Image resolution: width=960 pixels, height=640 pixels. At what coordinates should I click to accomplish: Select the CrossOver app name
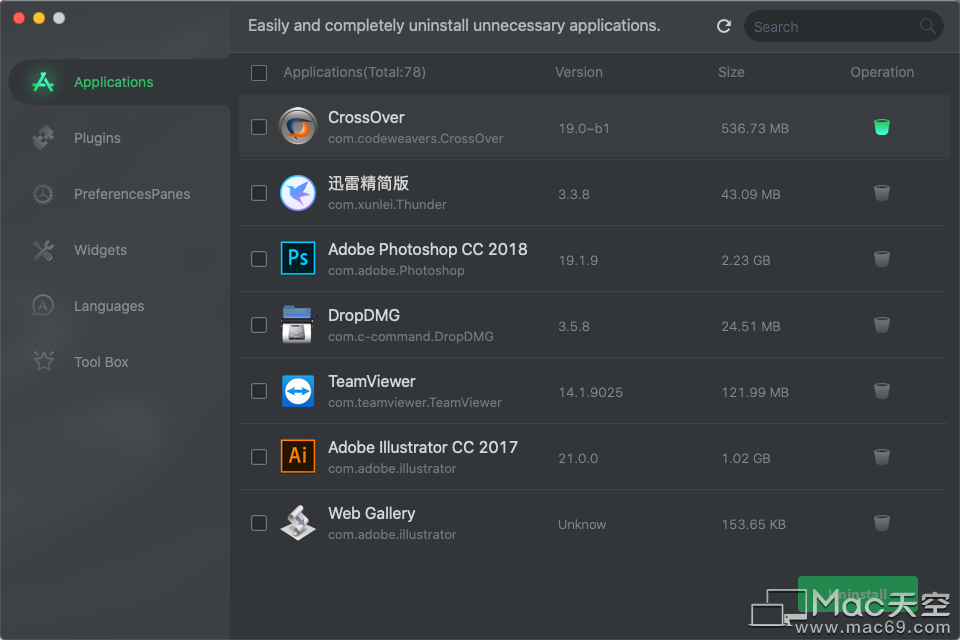tap(366, 117)
